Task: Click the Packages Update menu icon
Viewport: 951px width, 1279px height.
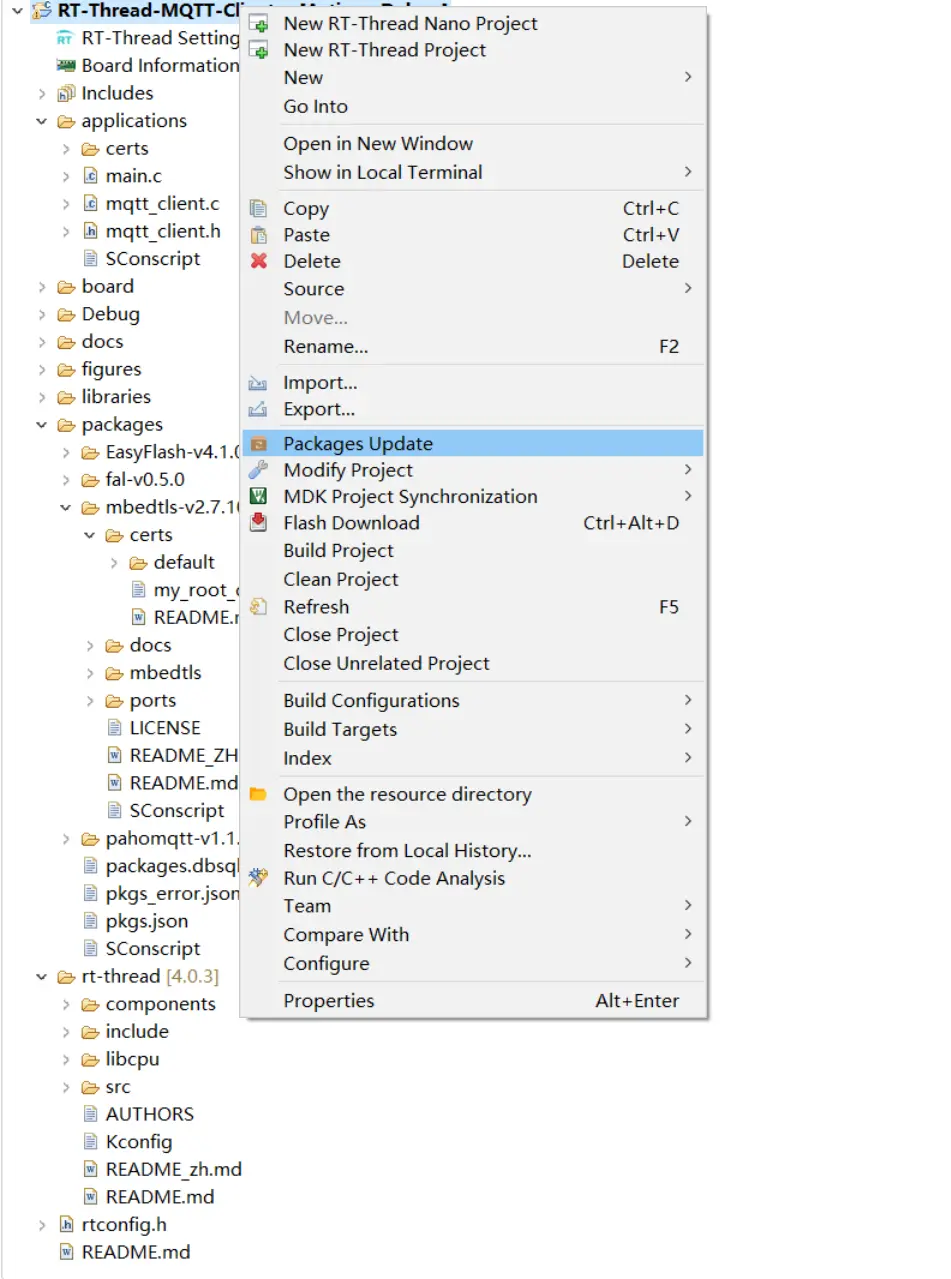Action: coord(259,444)
